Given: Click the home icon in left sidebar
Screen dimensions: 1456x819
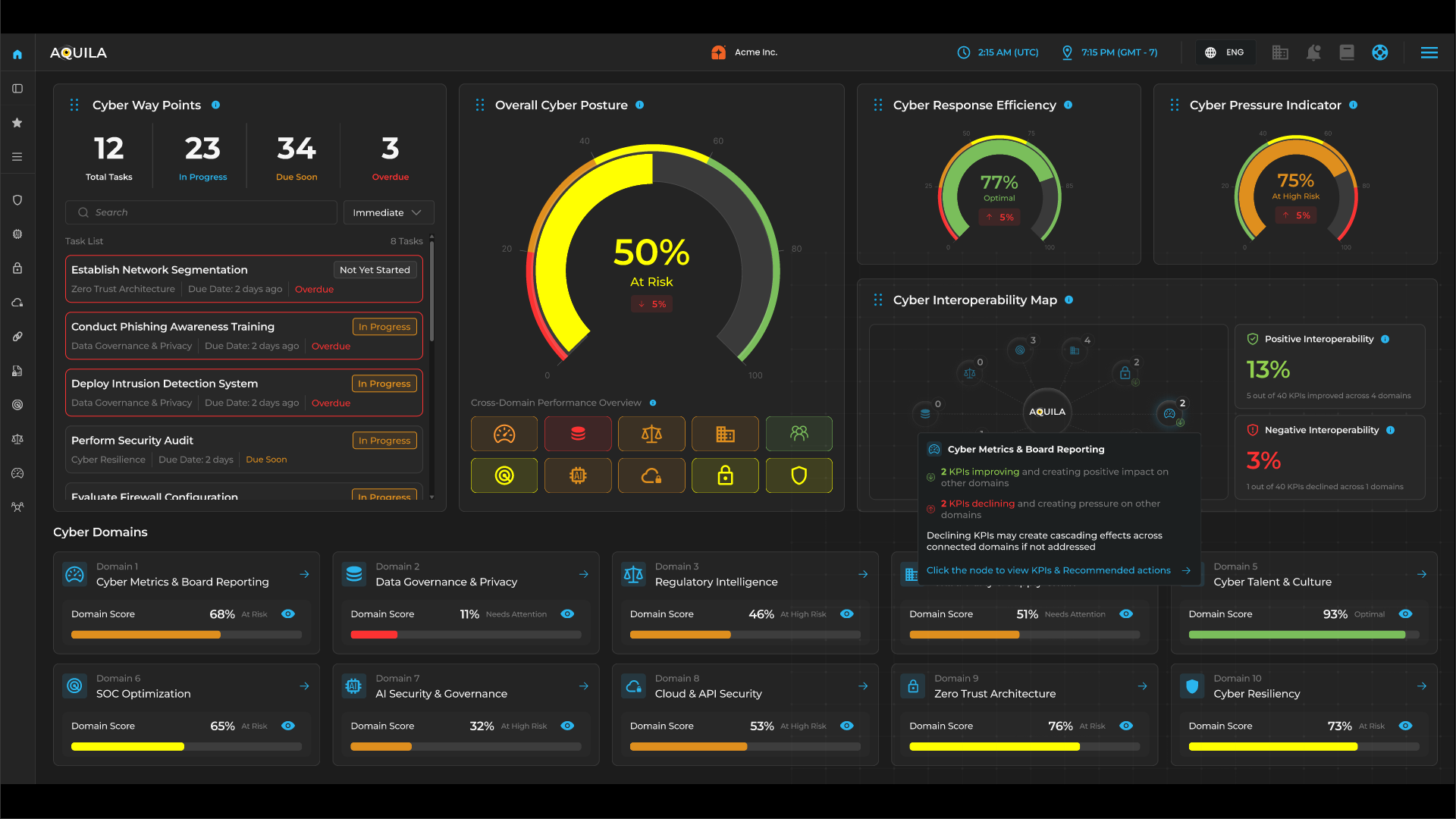Looking at the screenshot, I should 17,54.
